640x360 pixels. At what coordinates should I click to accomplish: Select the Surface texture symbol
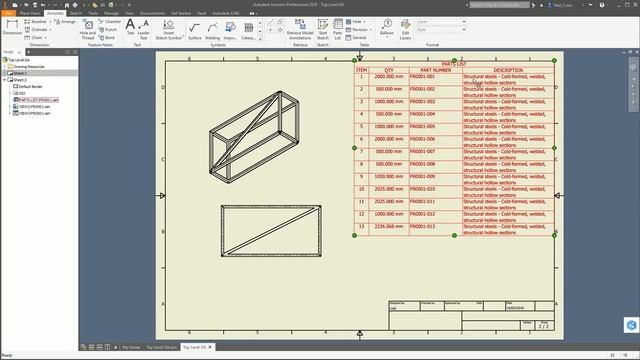[x=195, y=31]
